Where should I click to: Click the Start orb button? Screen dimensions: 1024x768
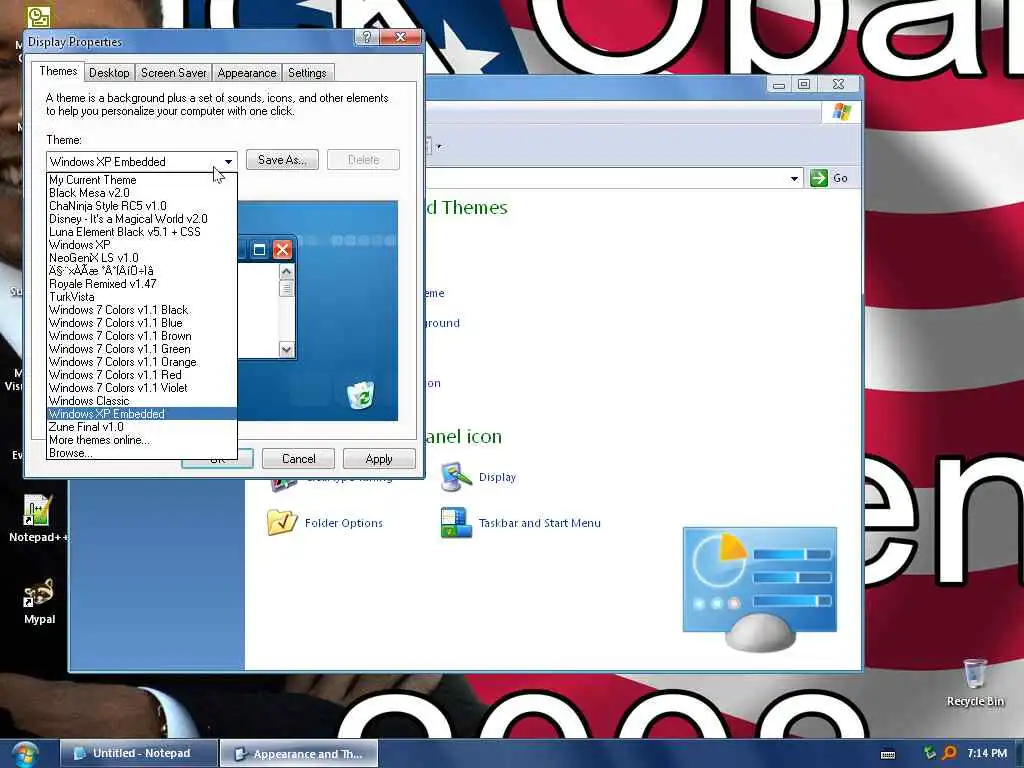24,754
